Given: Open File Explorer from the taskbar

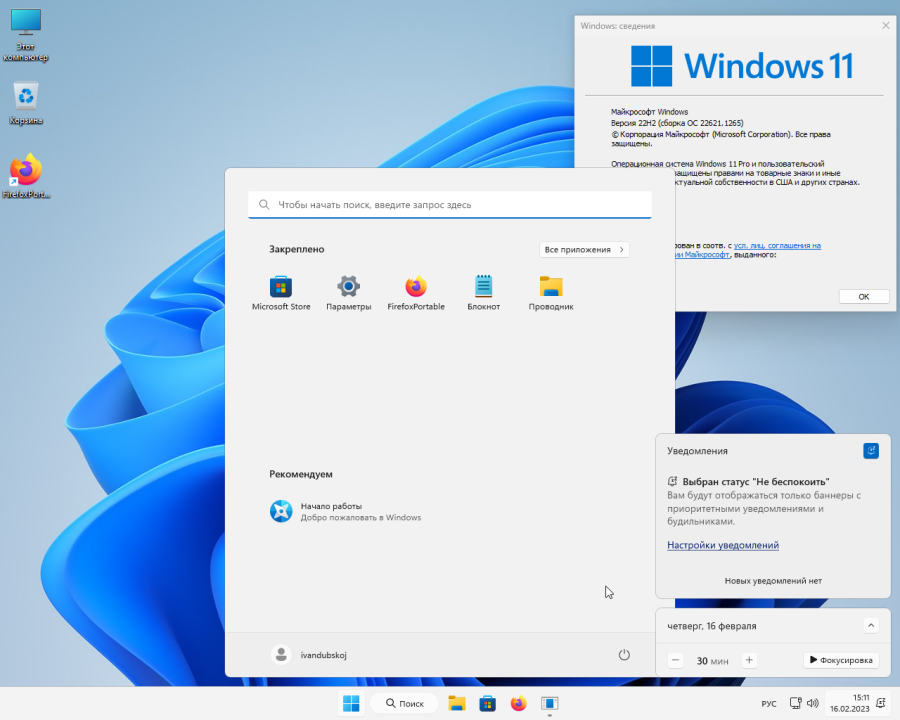Looking at the screenshot, I should point(457,703).
